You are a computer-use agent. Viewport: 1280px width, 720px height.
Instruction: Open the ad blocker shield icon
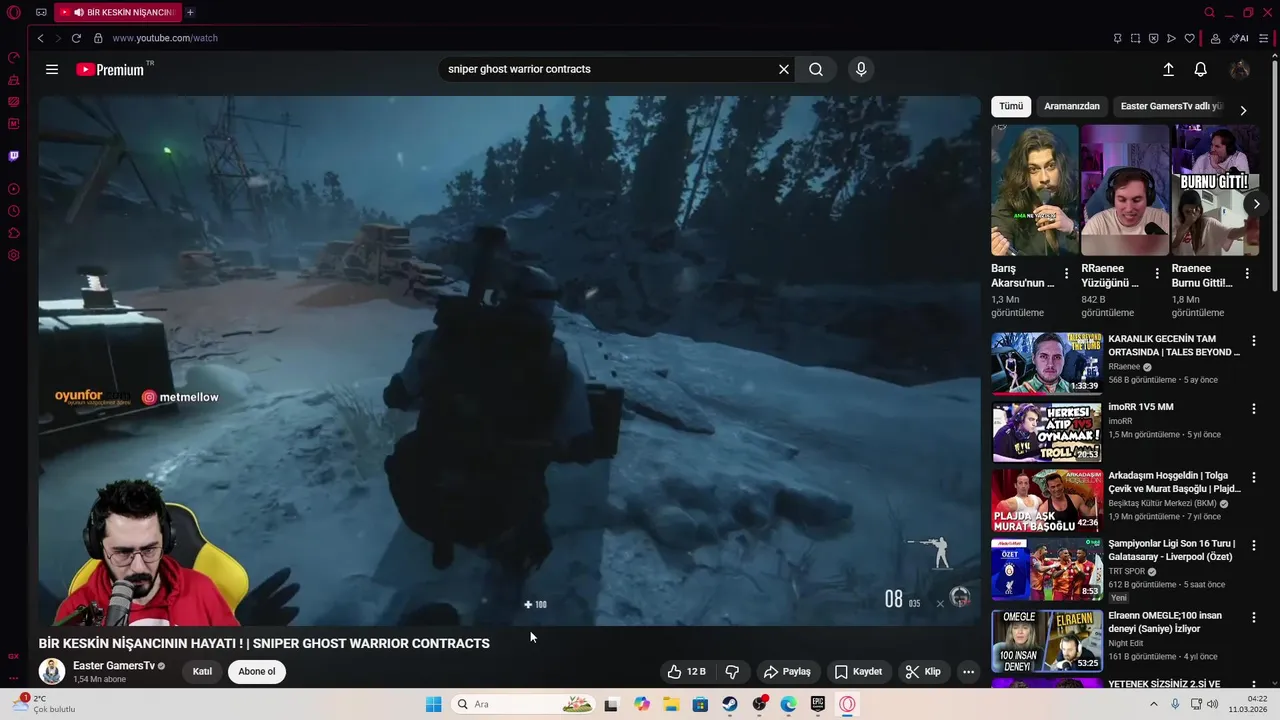coord(1153,38)
